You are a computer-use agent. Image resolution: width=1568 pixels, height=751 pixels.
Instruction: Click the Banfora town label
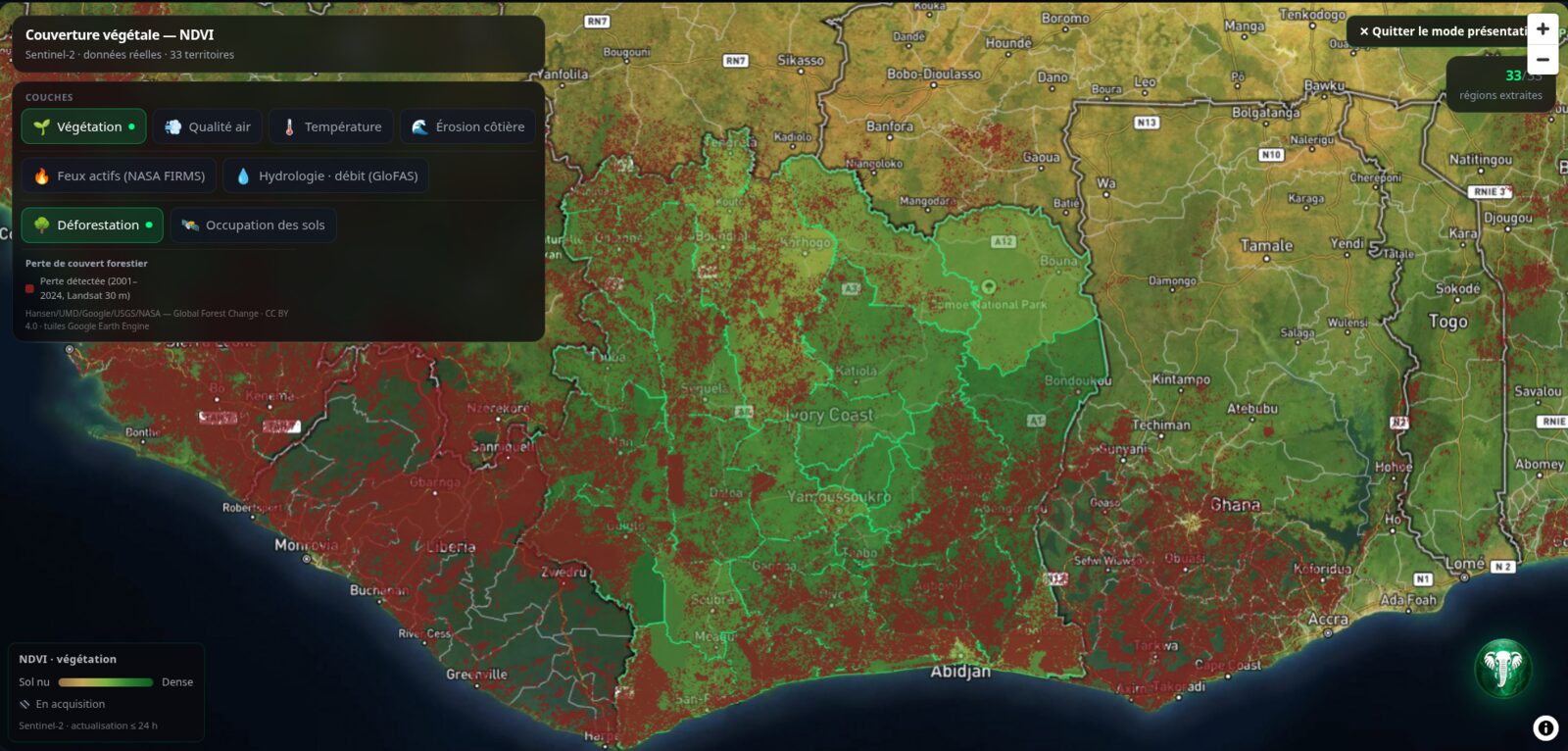click(890, 126)
